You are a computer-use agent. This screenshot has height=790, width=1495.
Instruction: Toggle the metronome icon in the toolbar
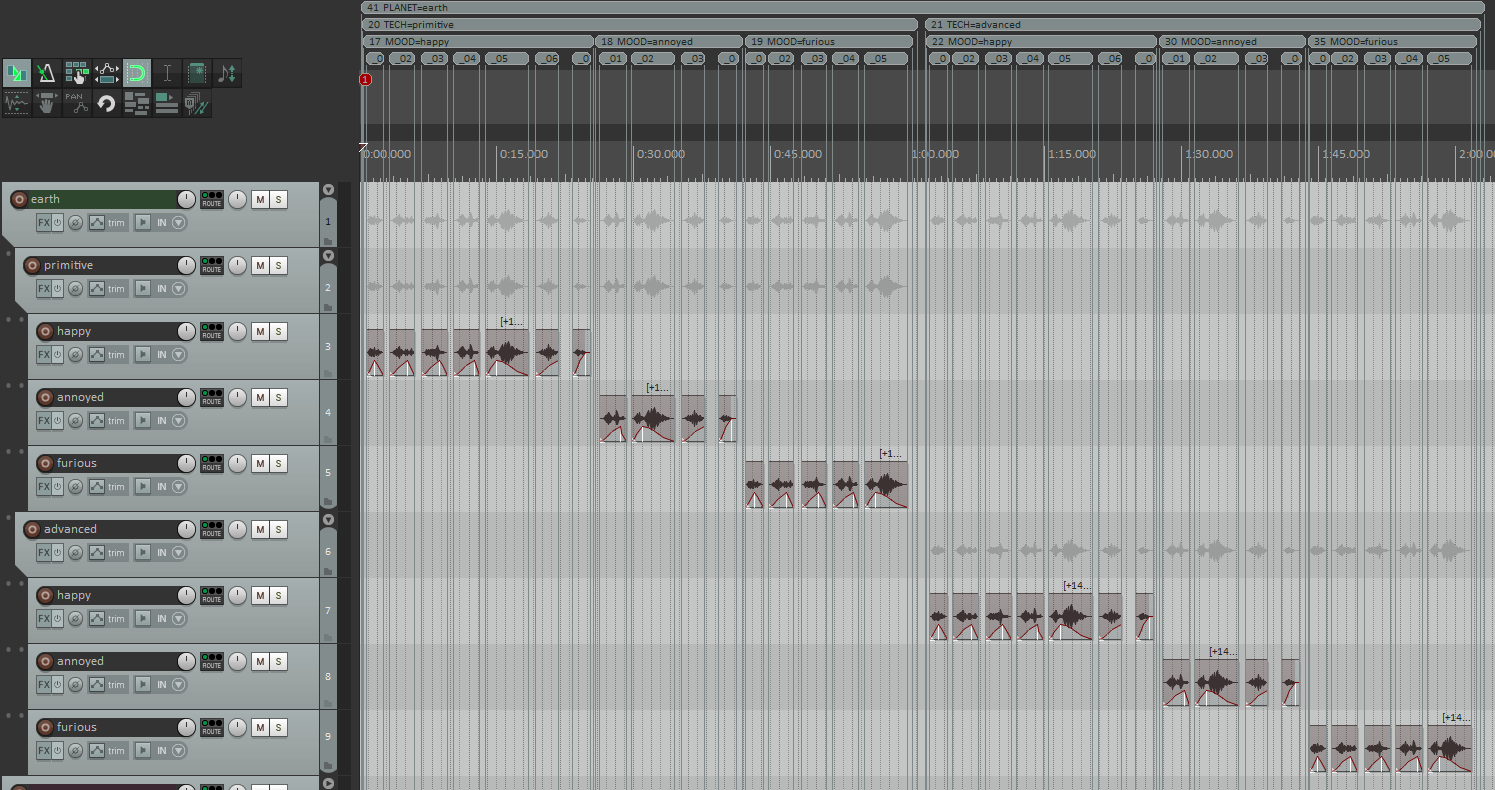46,73
